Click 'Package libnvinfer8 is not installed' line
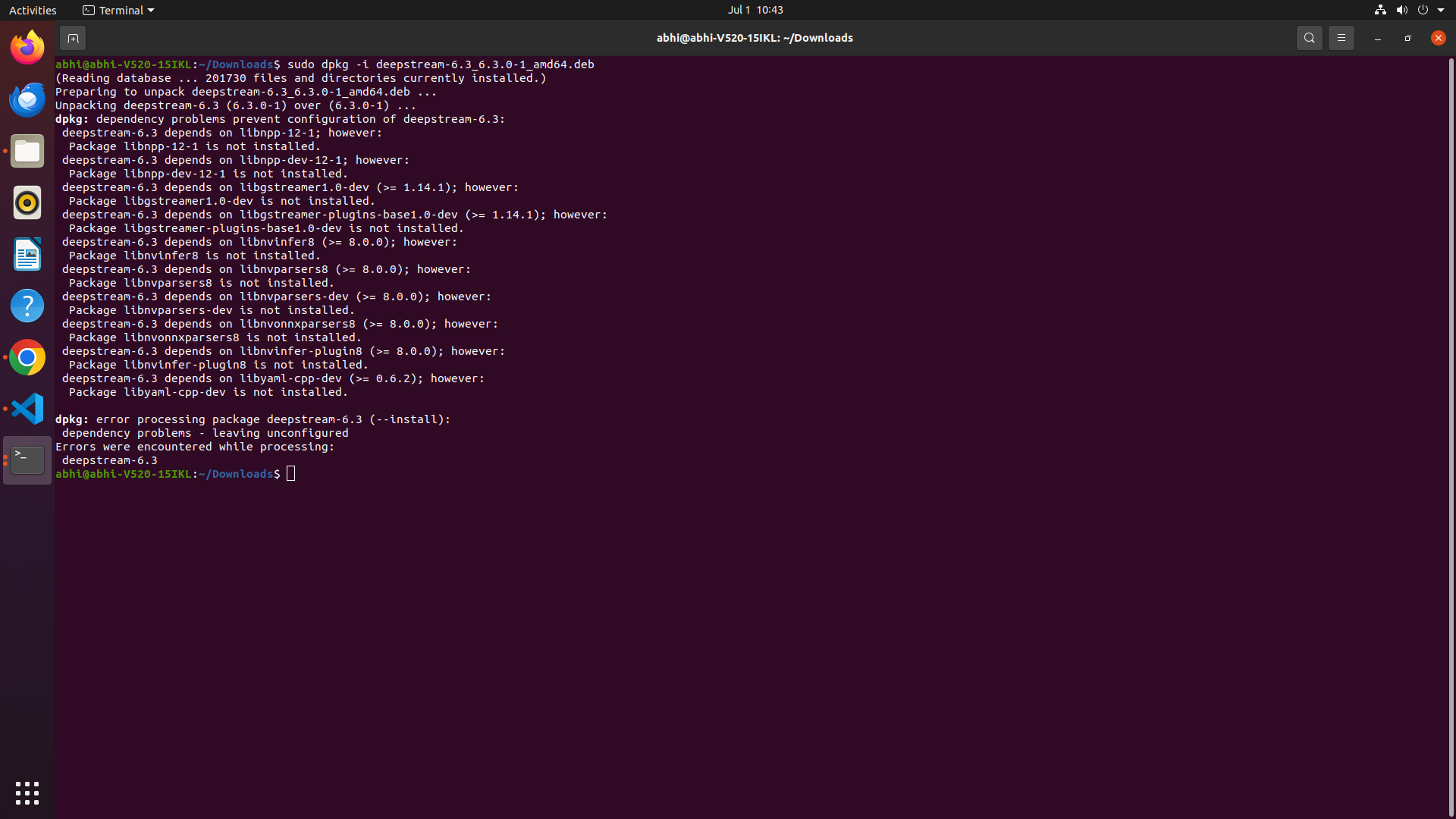Screen dimensions: 1456x819 194,256
